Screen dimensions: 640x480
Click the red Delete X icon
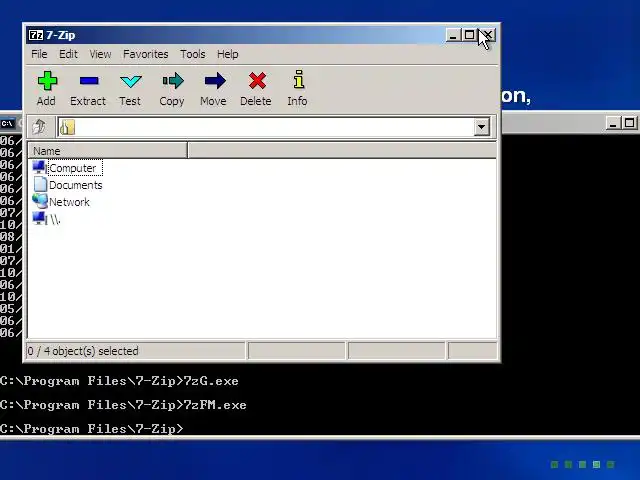pyautogui.click(x=257, y=81)
